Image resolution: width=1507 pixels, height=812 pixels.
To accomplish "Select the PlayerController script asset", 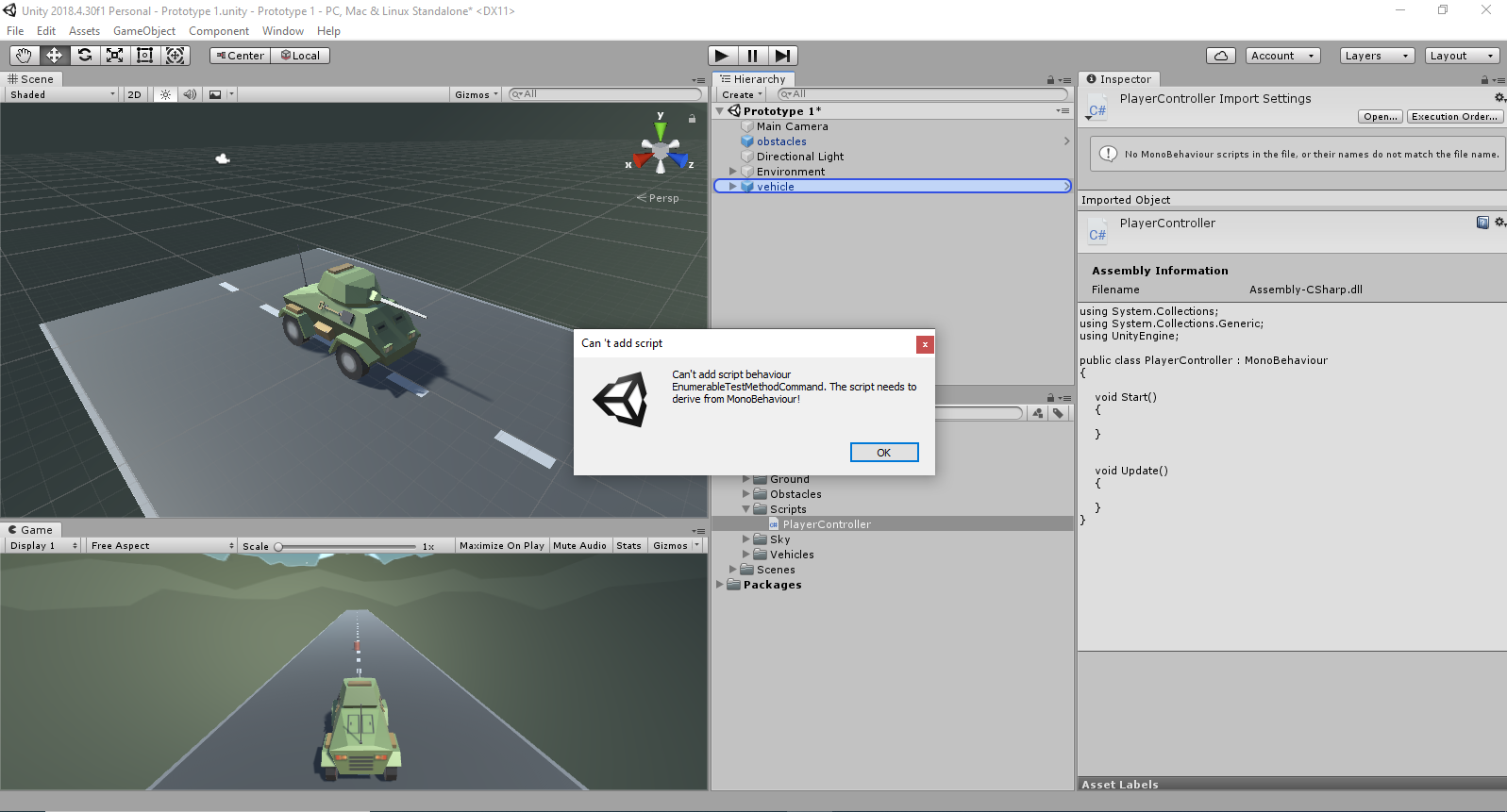I will tap(827, 524).
